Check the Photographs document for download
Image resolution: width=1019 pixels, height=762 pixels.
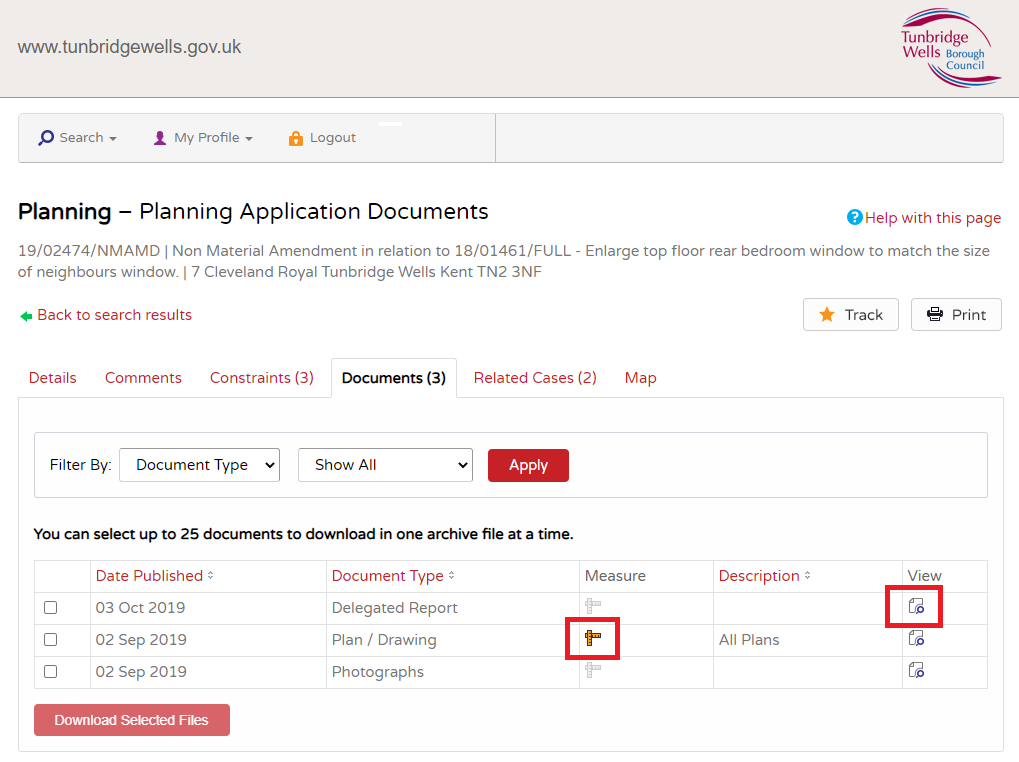50,671
